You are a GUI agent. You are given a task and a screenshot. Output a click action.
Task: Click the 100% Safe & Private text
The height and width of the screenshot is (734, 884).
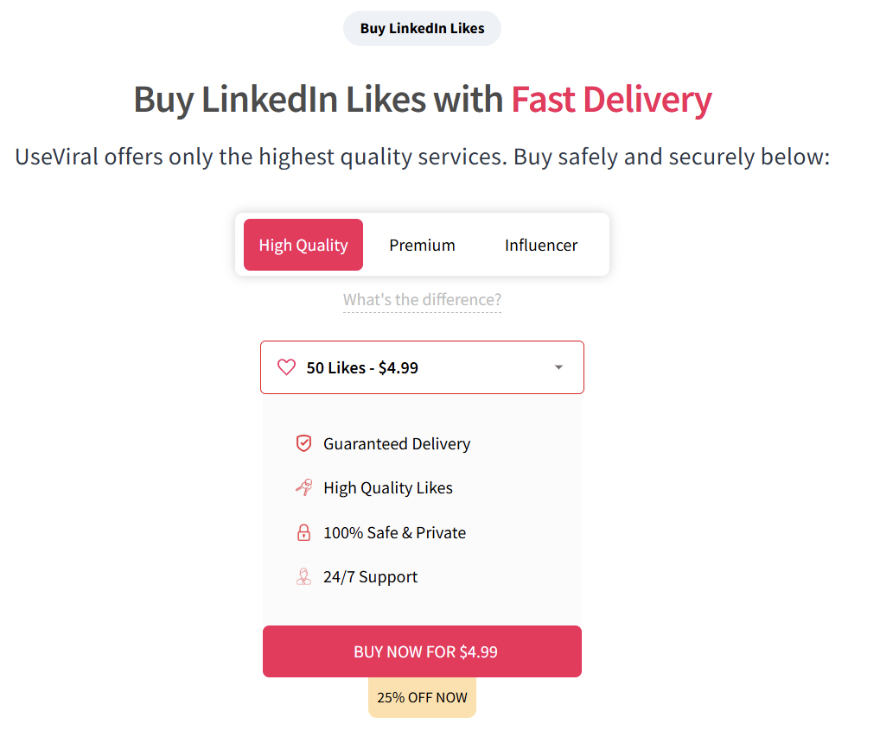394,533
